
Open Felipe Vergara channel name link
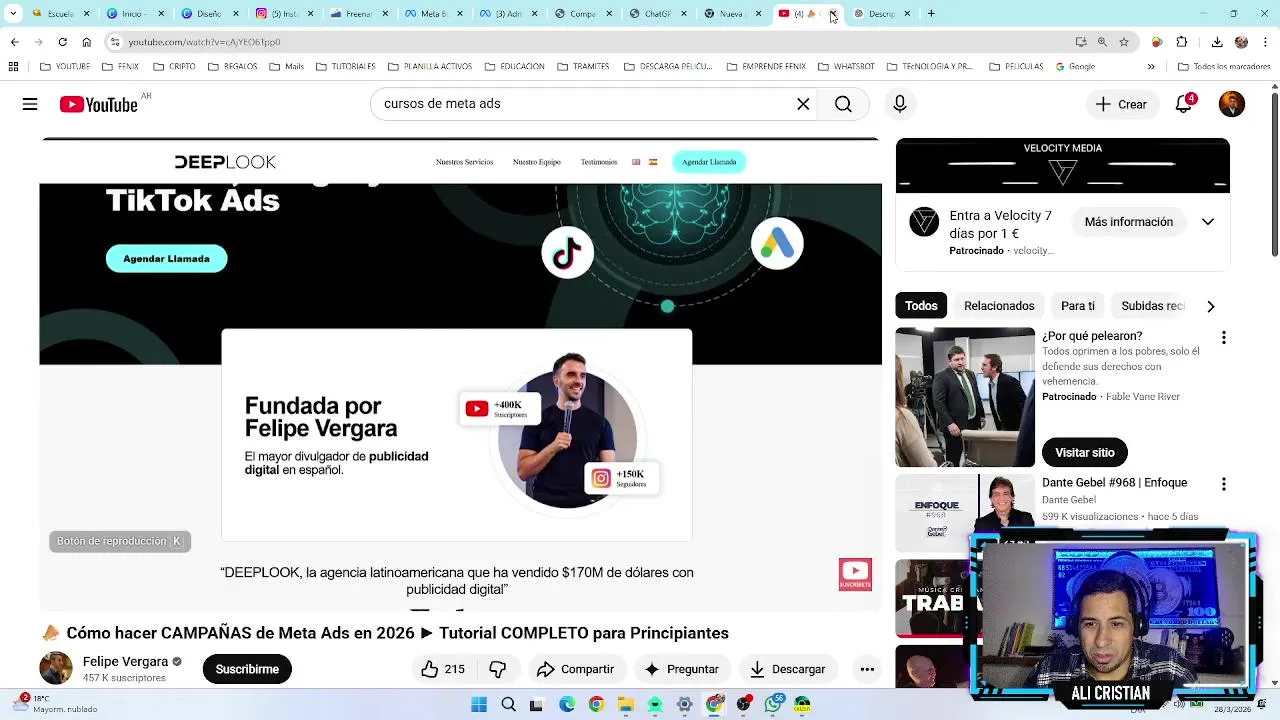(125, 662)
